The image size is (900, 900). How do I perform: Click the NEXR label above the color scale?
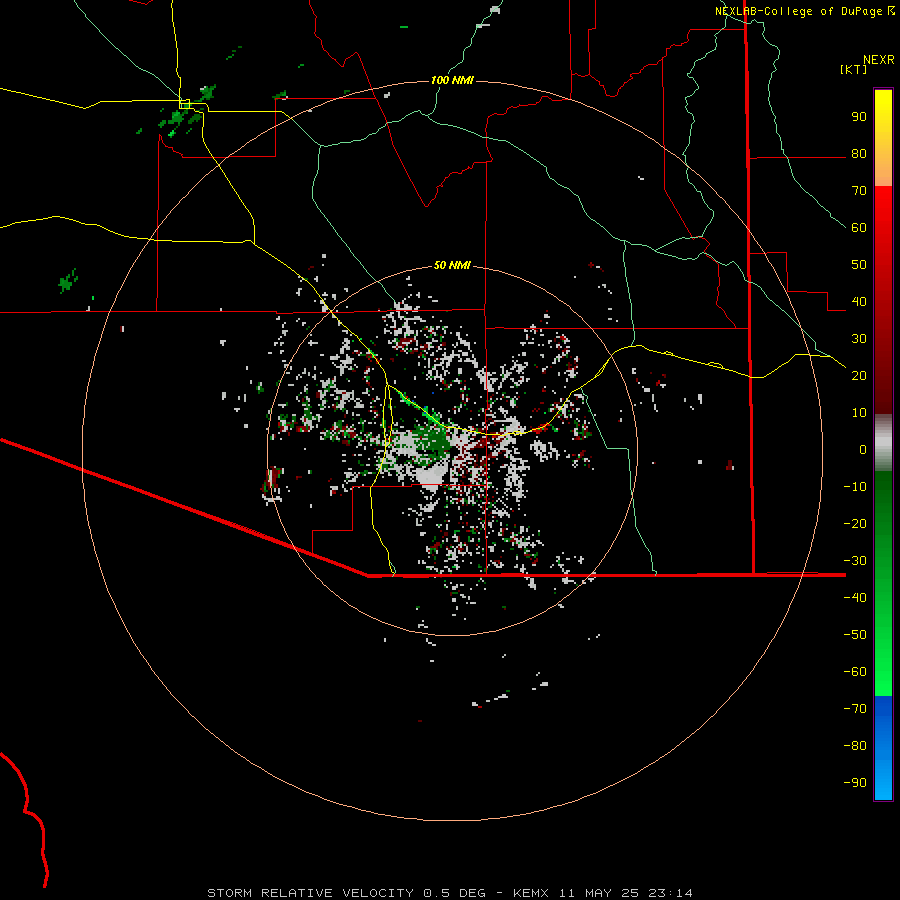(879, 60)
